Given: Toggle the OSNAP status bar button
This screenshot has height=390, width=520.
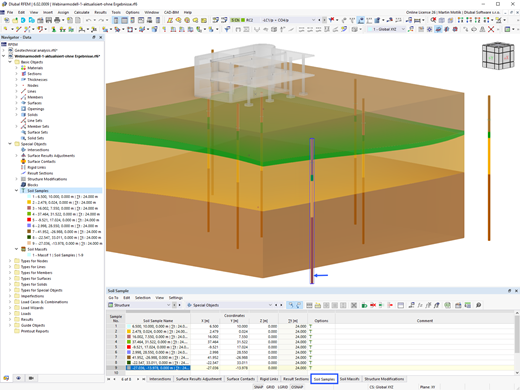Looking at the screenshot, I should point(297,387).
